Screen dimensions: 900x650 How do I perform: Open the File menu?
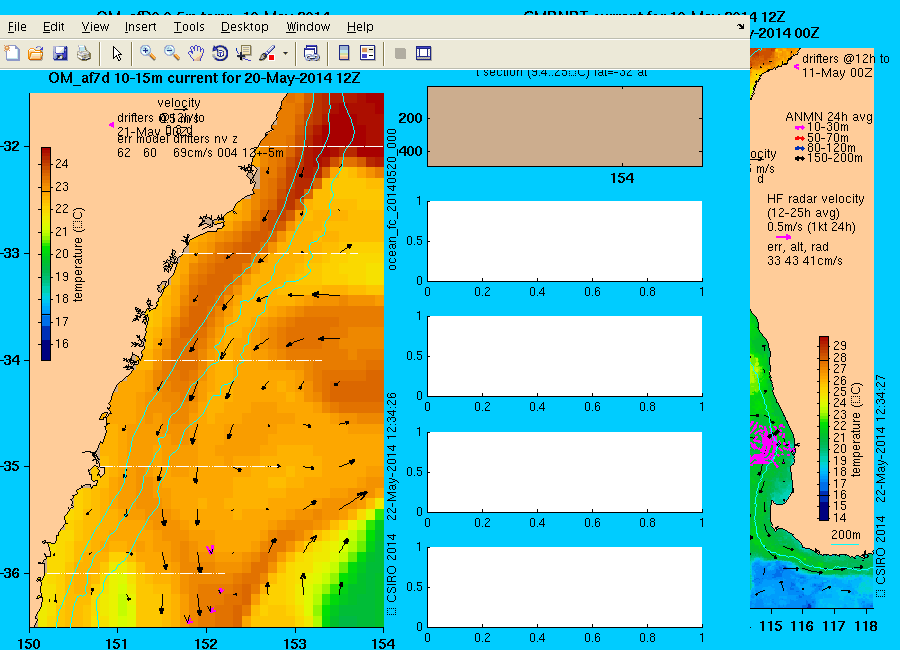pos(17,27)
